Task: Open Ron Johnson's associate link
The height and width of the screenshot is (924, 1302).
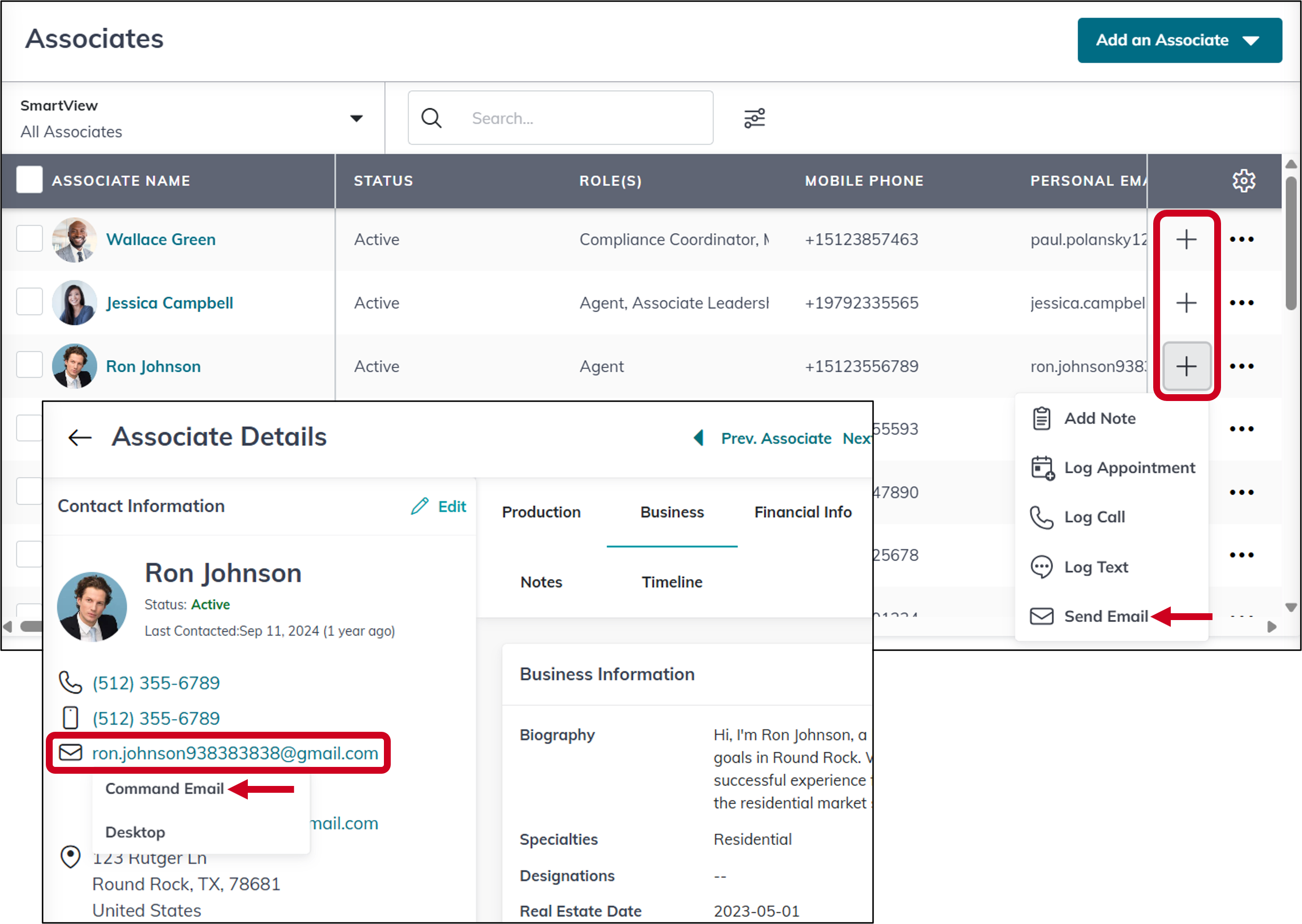Action: 153,366
